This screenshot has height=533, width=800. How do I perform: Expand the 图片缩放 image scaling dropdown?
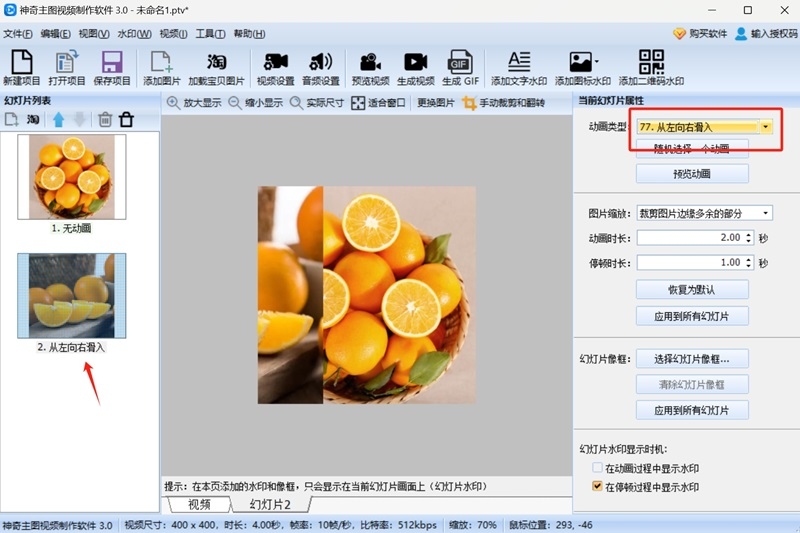click(766, 213)
